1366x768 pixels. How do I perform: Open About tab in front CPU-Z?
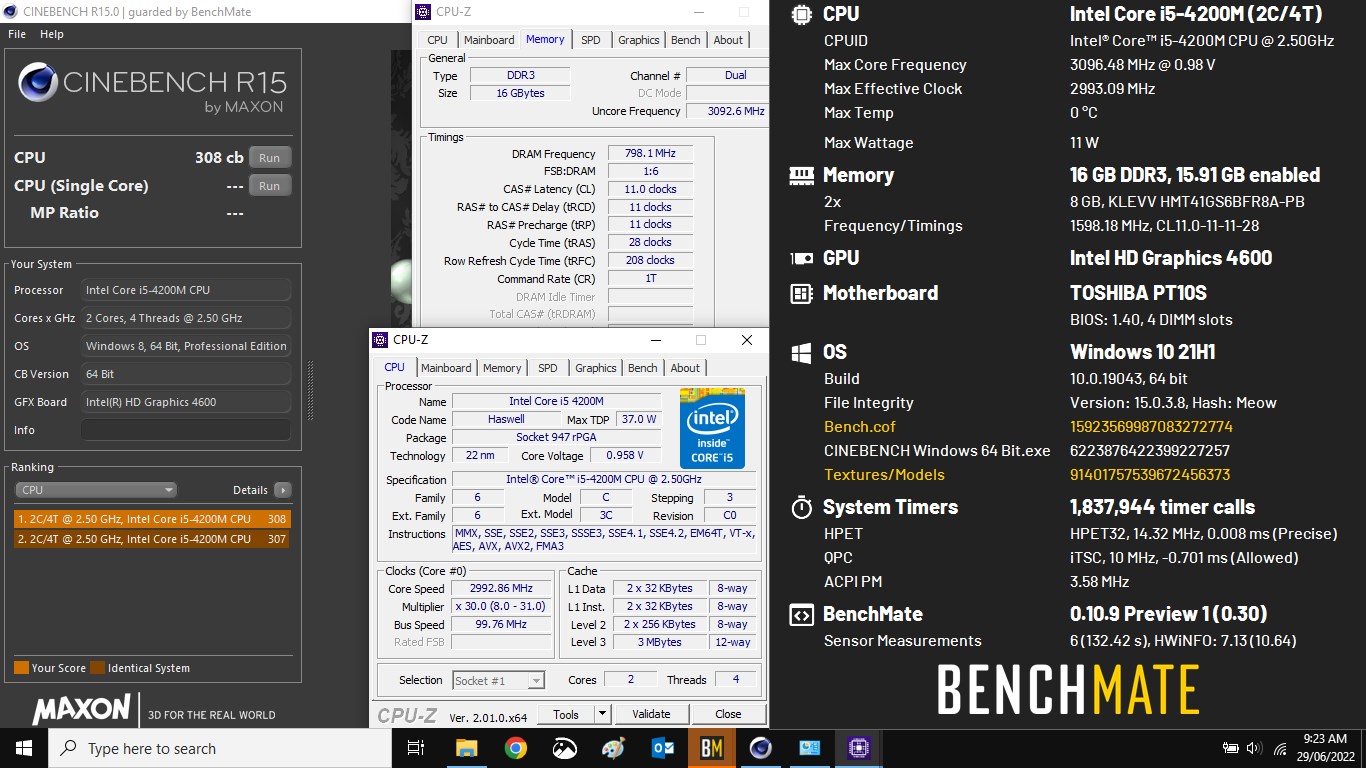pos(685,368)
